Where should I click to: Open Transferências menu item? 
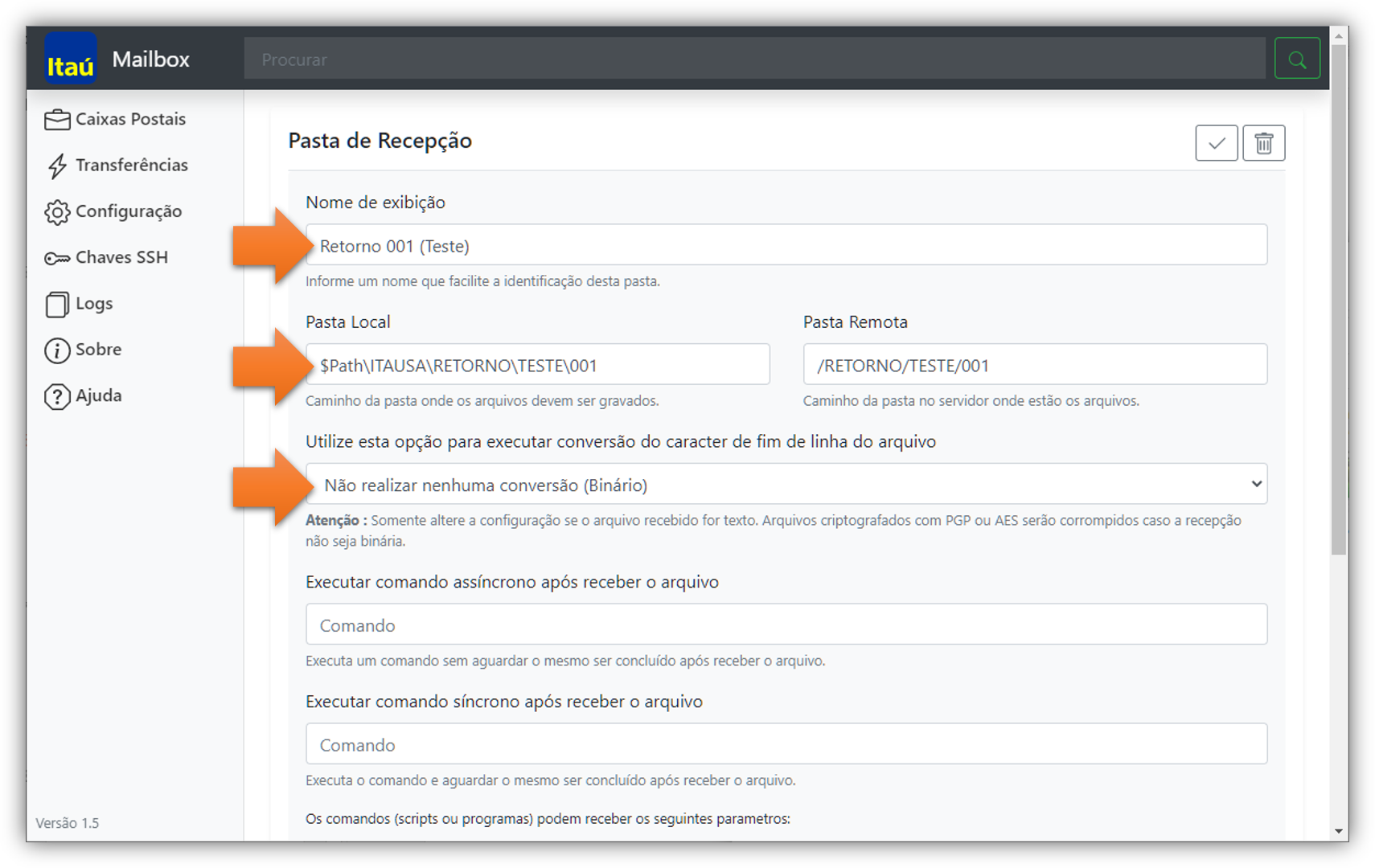coord(117,165)
